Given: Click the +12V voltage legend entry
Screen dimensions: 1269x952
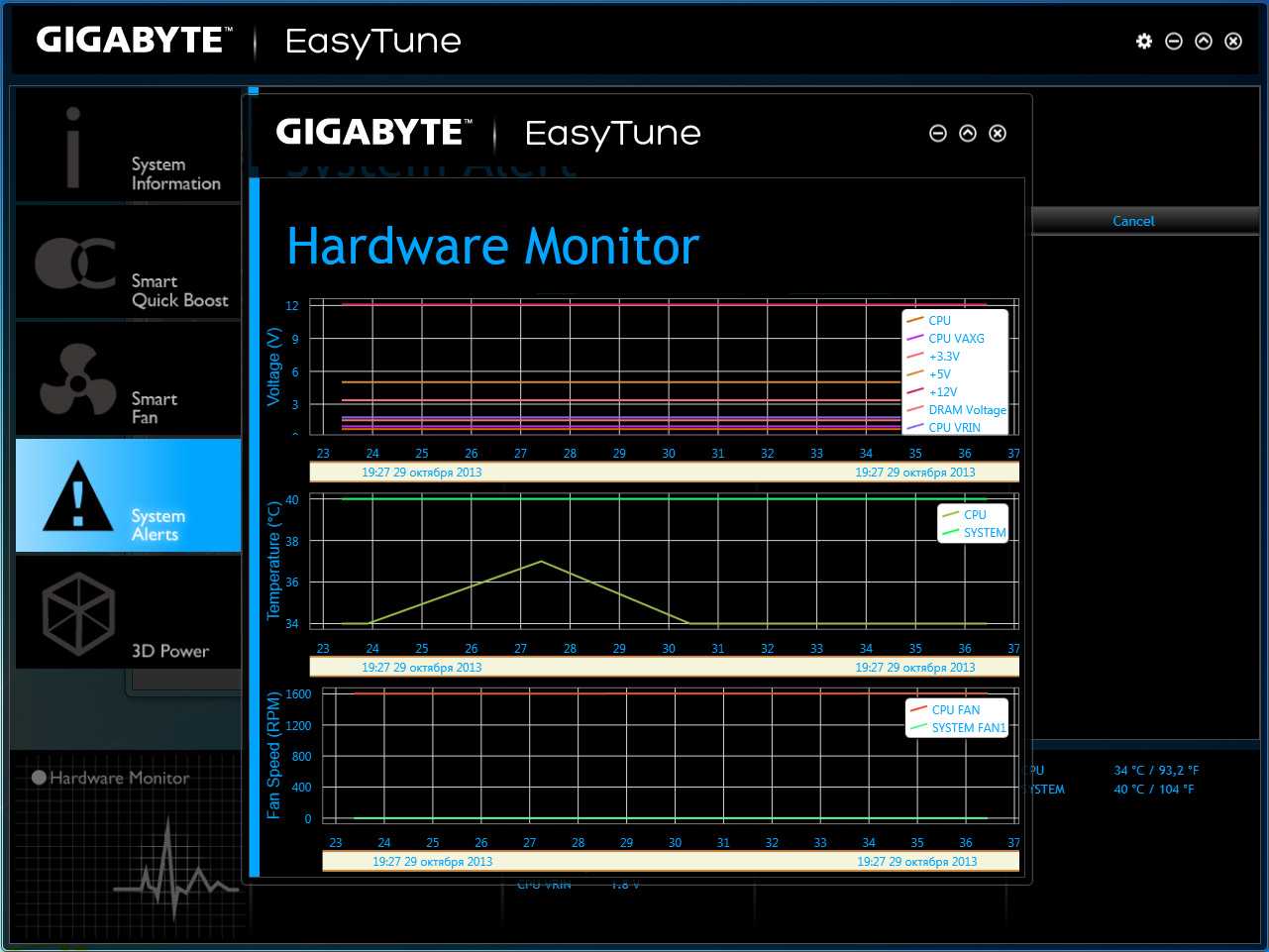Looking at the screenshot, I should 942,392.
